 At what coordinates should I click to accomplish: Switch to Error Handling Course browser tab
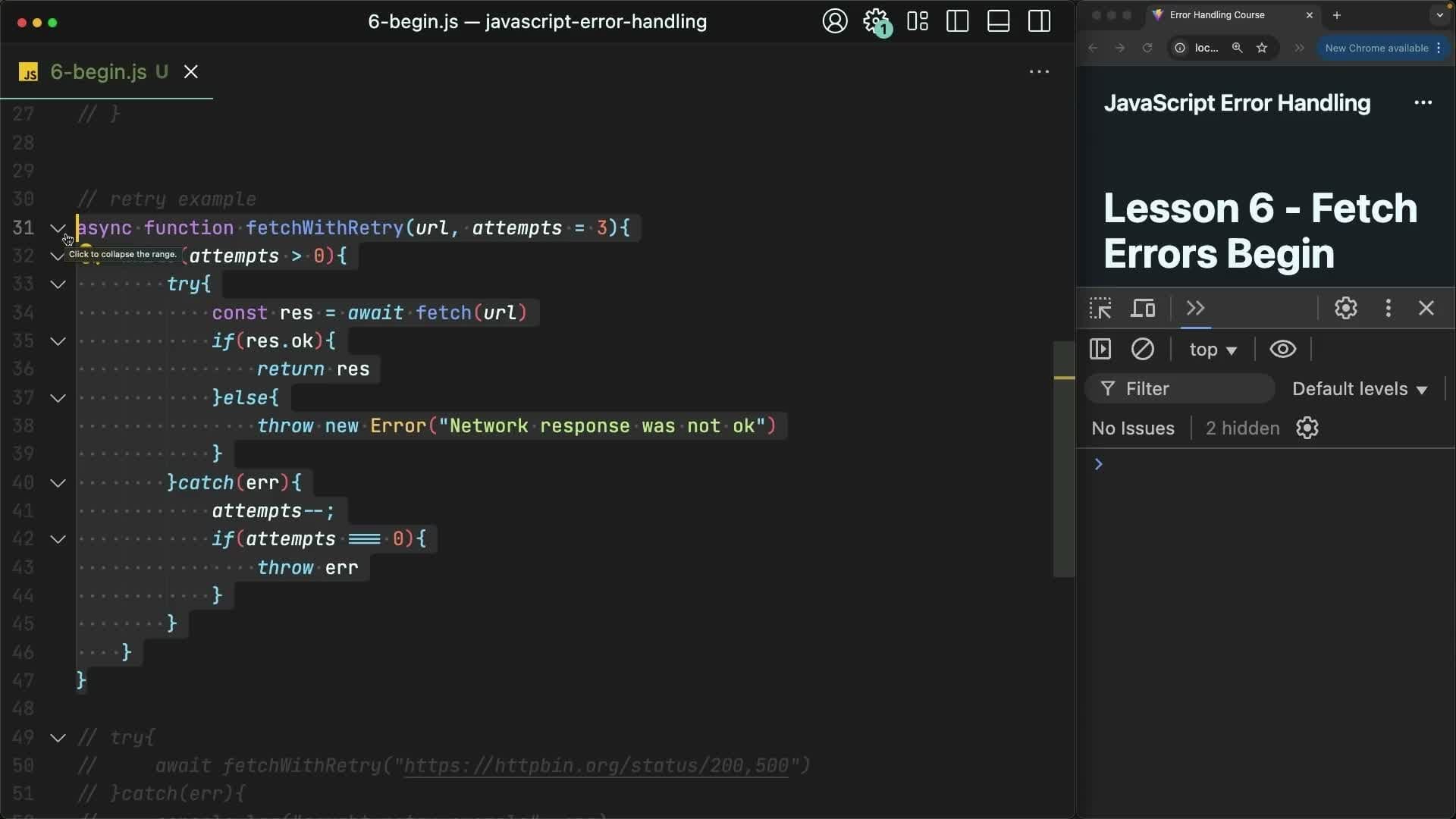1216,15
